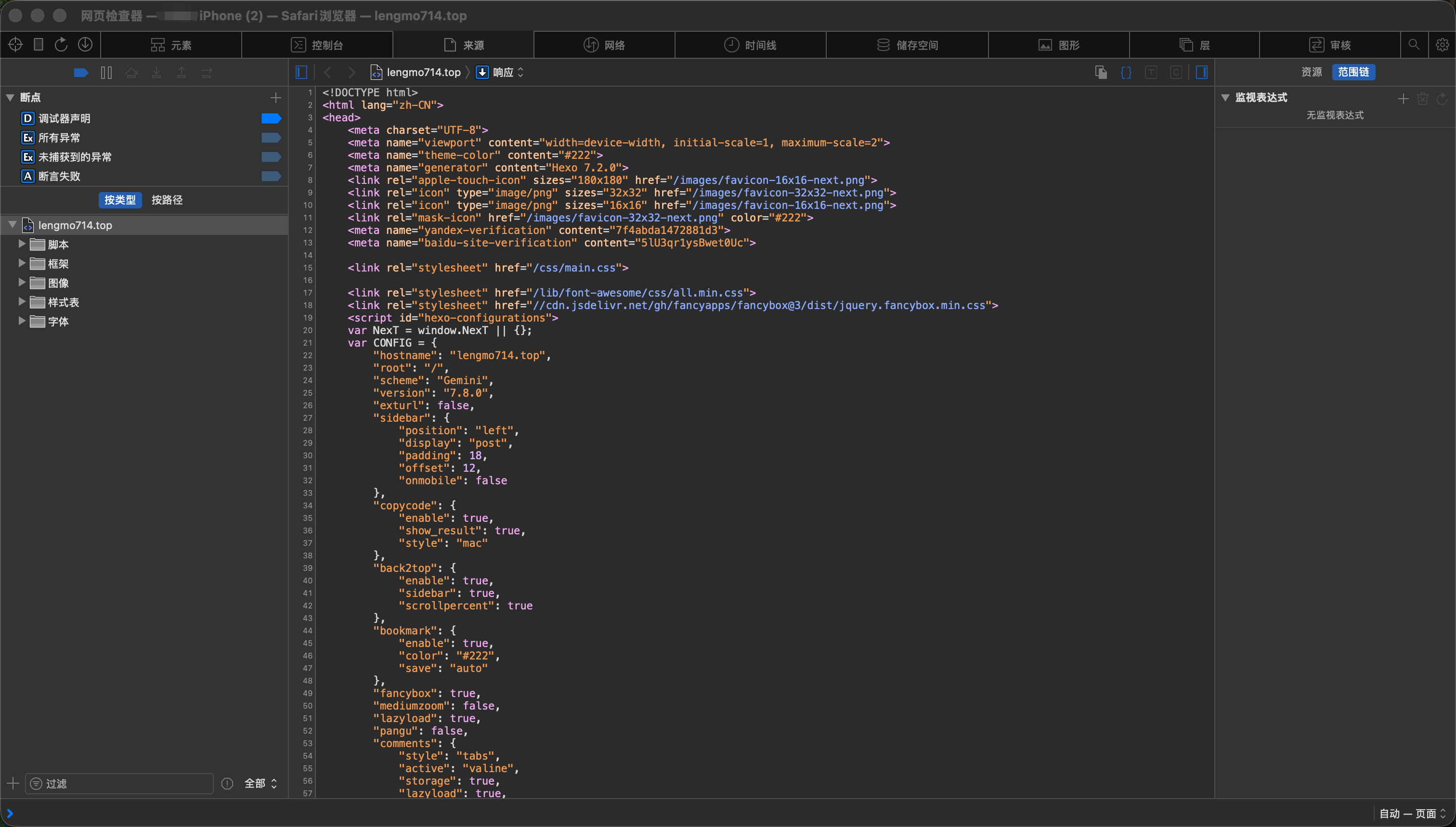Switch to the 资源 sidebar panel
This screenshot has width=1456, height=827.
pos(1311,72)
